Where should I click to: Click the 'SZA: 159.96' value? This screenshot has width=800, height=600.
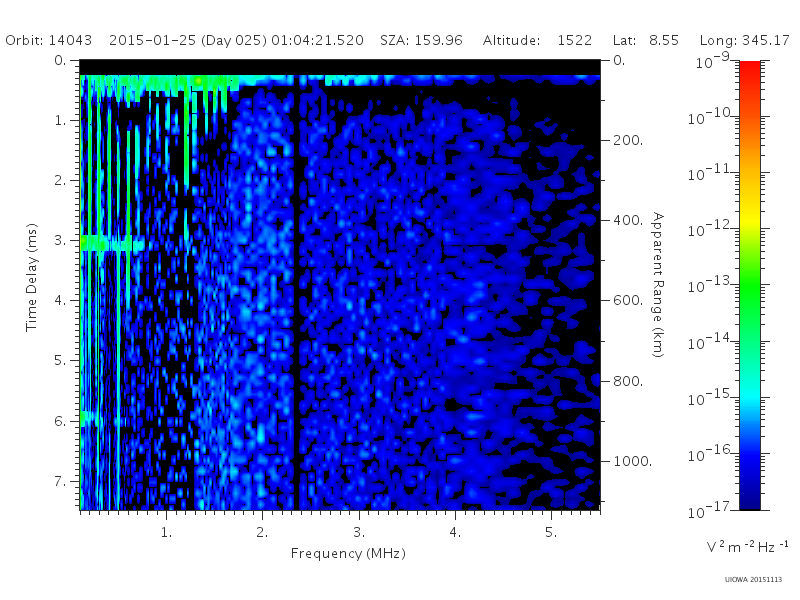coord(421,40)
